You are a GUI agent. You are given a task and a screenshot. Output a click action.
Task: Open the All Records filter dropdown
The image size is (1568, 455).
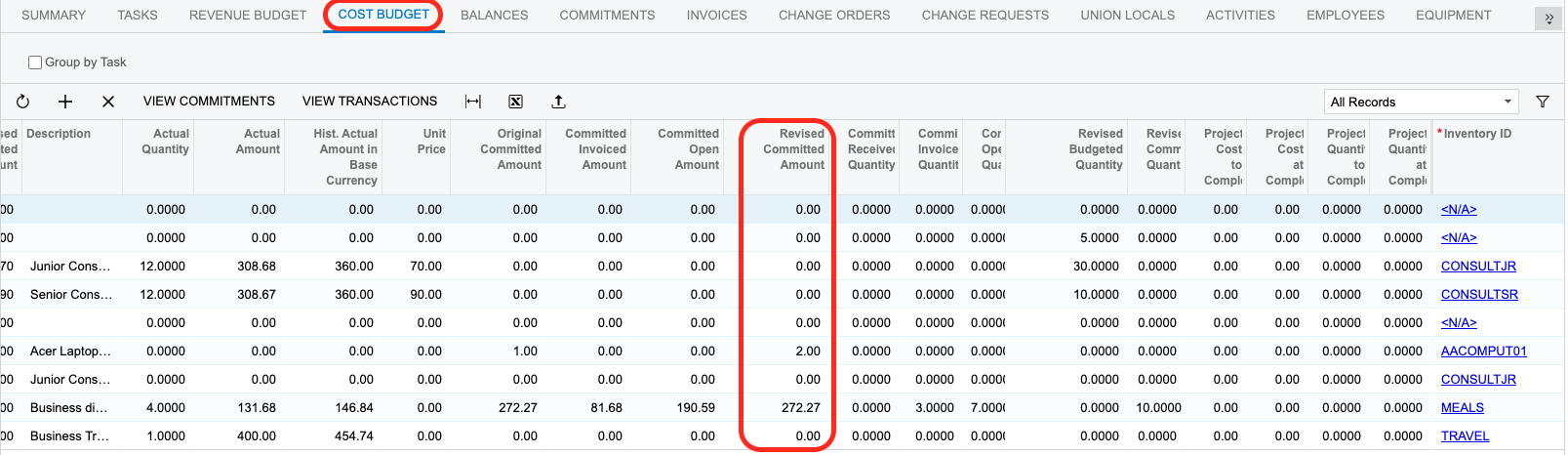click(x=1421, y=102)
